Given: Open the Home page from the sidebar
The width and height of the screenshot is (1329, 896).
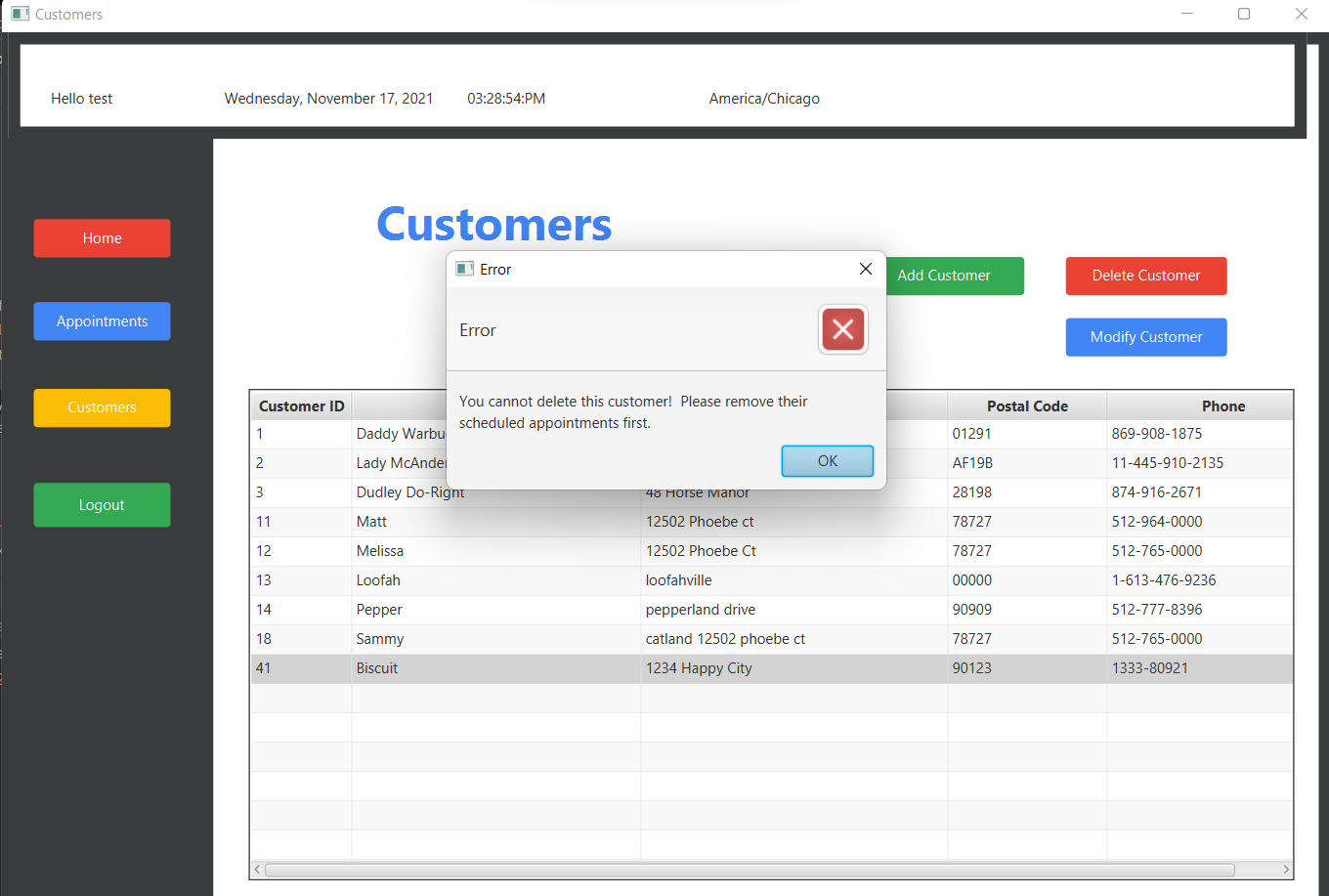Looking at the screenshot, I should [102, 237].
